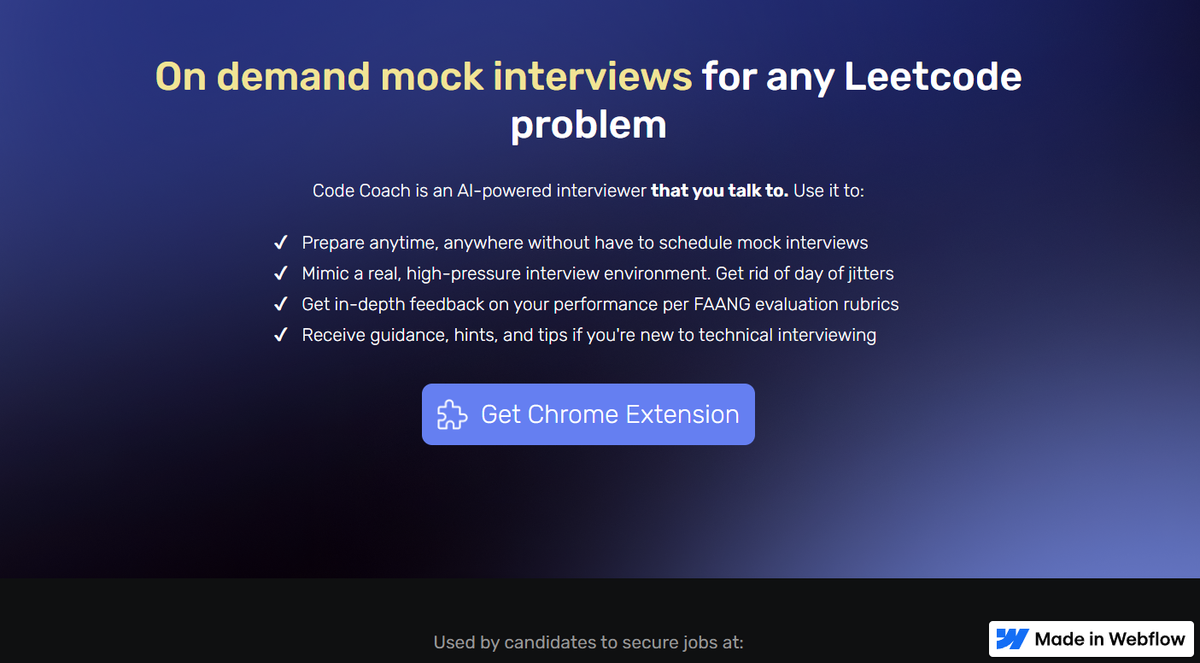Click the checkmark next to "Mimic a real"
Image resolution: width=1200 pixels, height=663 pixels.
click(x=281, y=274)
